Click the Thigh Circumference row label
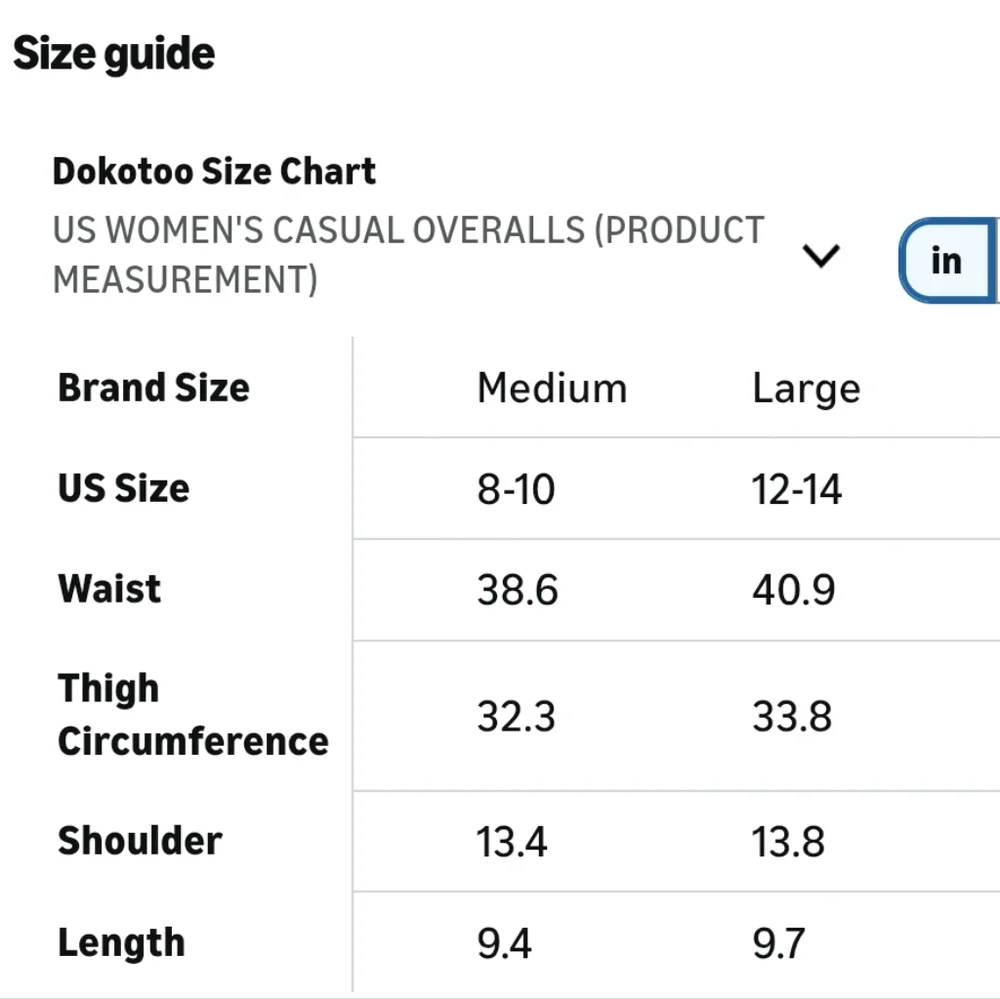The height and width of the screenshot is (999, 1000). pos(192,715)
